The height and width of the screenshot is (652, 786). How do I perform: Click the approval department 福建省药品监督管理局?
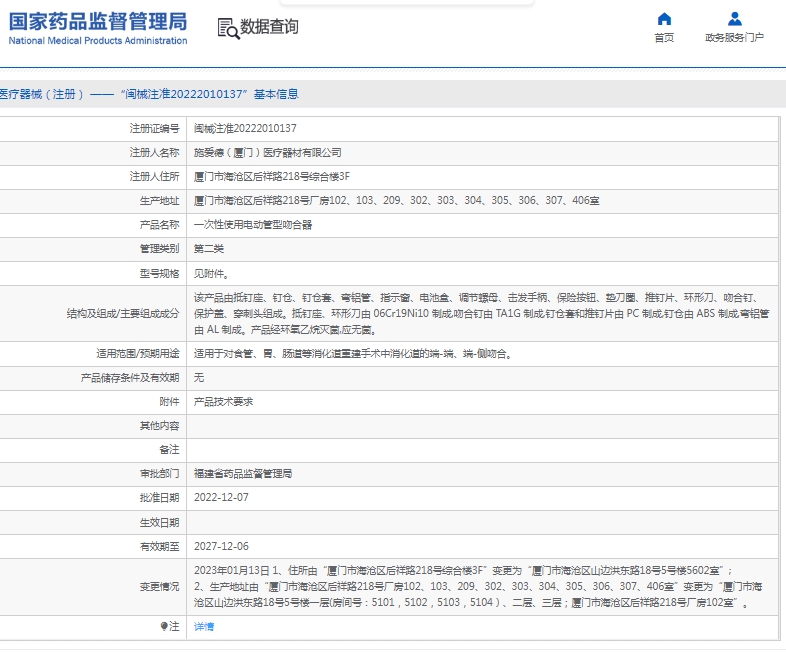point(243,474)
